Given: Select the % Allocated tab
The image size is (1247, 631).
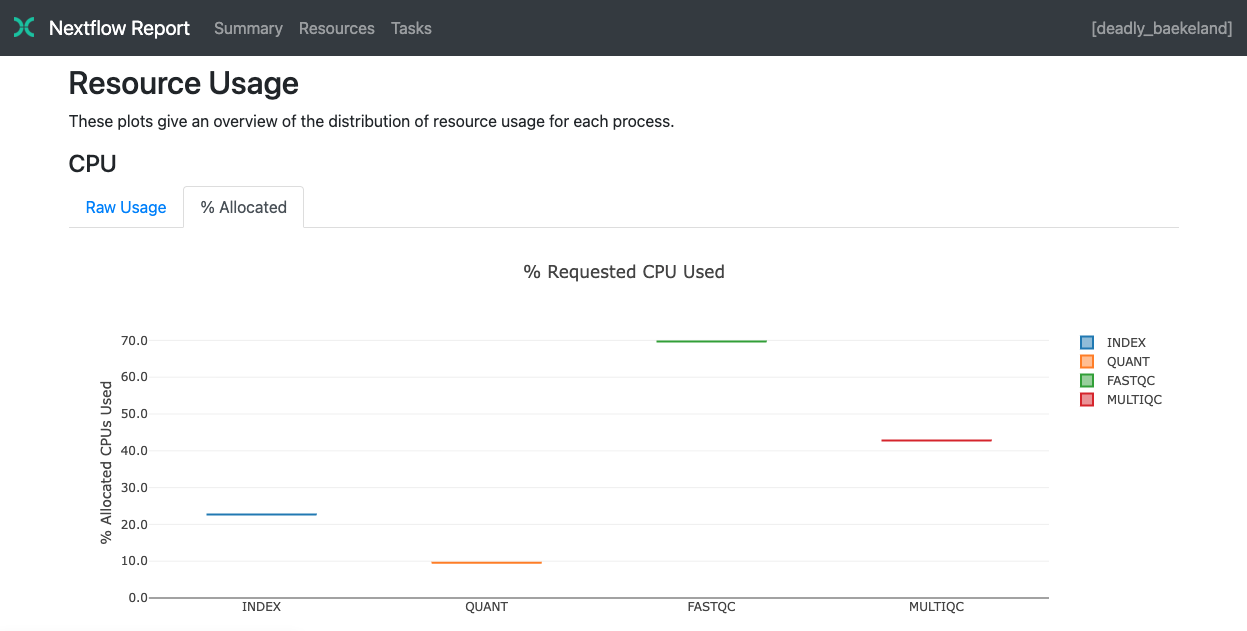Looking at the screenshot, I should tap(243, 207).
